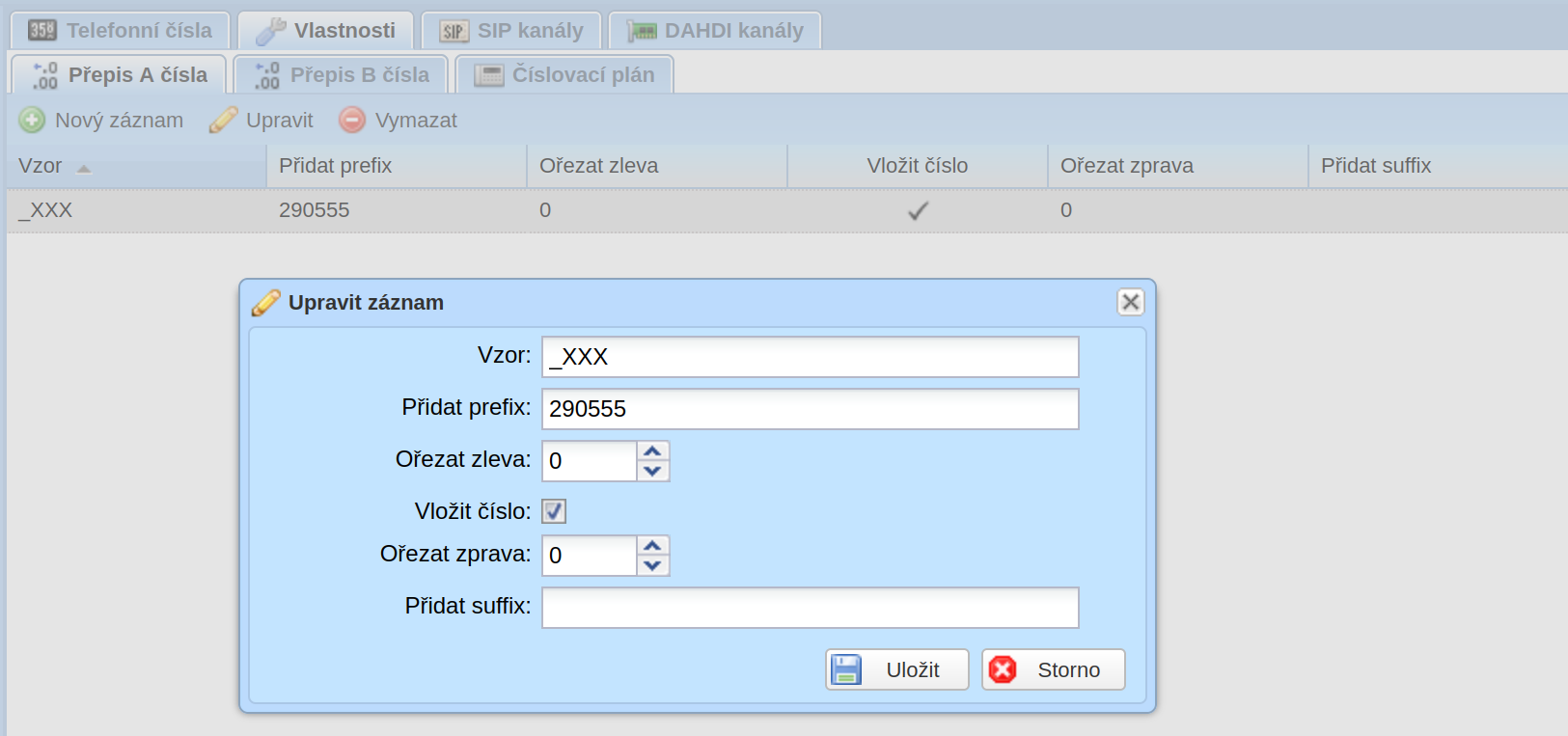Click the Přidat suffix input field
The height and width of the screenshot is (736, 1568).
tap(811, 608)
